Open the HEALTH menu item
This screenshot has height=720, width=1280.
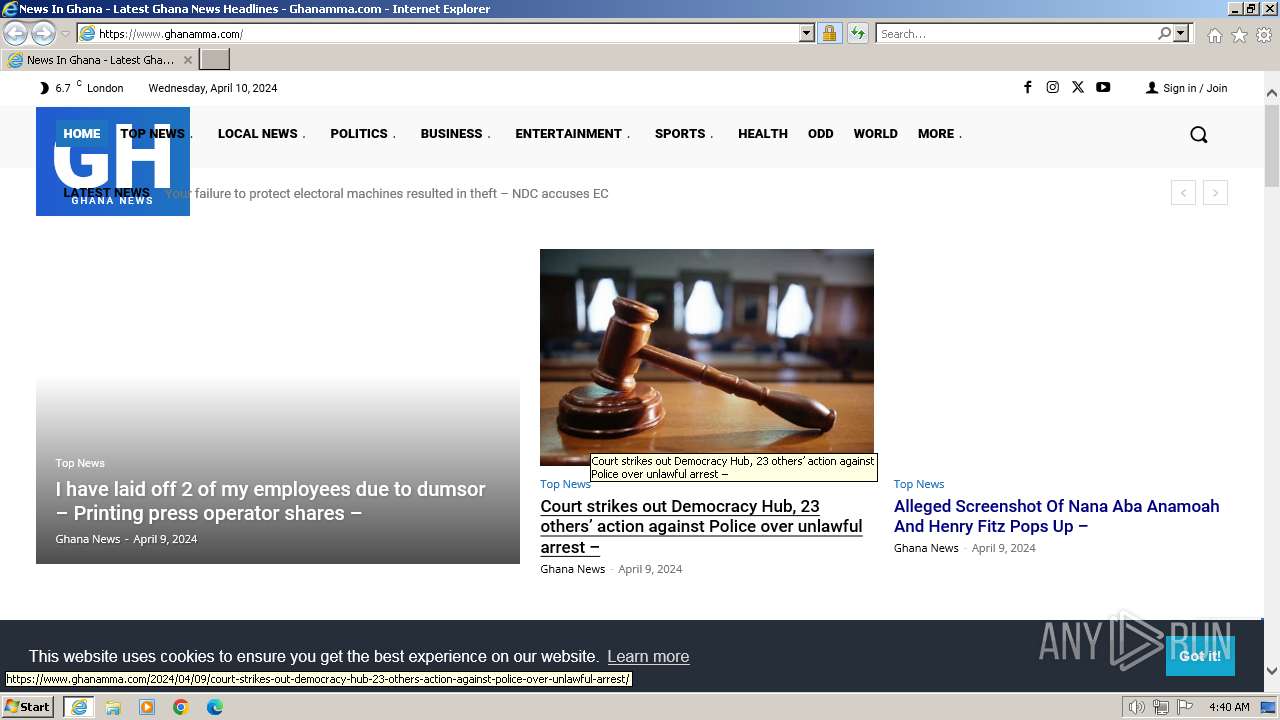[763, 134]
